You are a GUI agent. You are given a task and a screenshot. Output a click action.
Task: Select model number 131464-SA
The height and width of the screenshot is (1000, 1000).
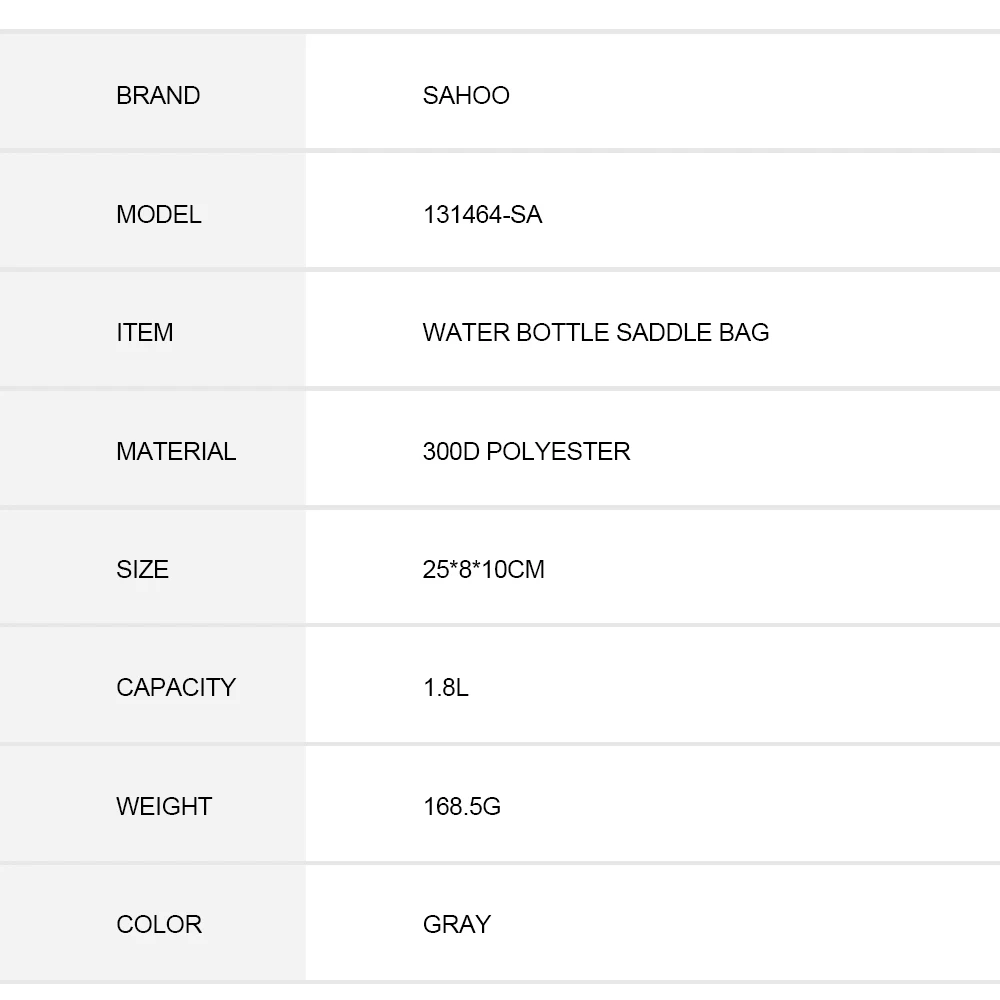pyautogui.click(x=482, y=214)
